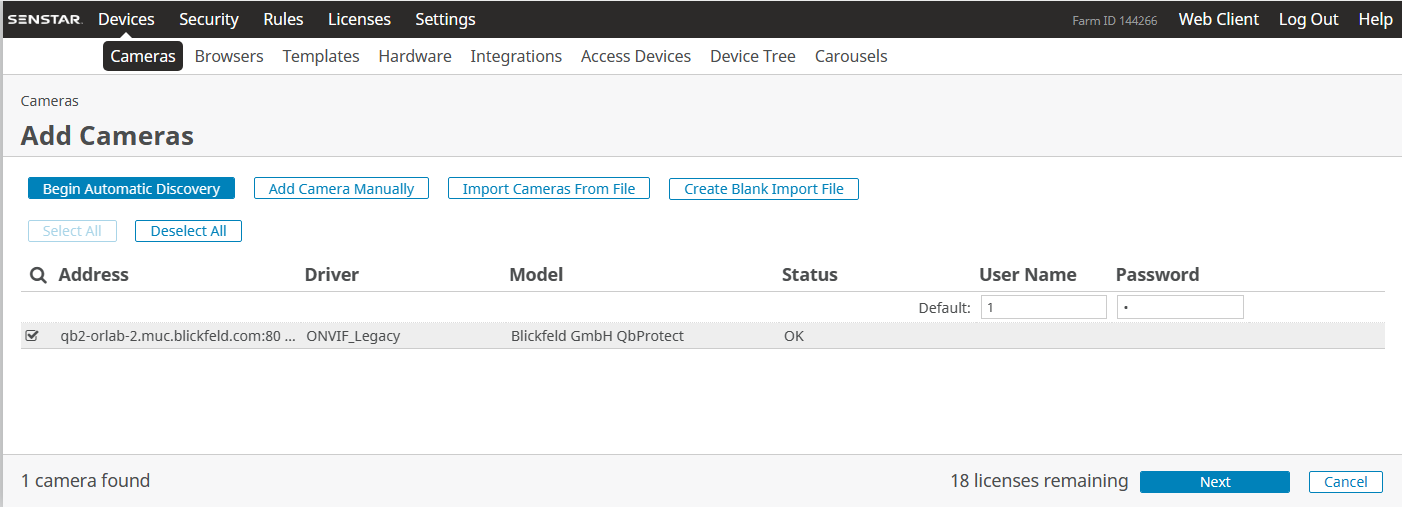Open the Rules menu

[283, 19]
